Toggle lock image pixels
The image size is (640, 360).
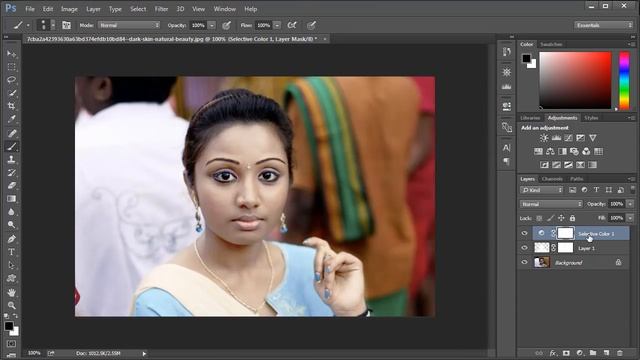550,218
